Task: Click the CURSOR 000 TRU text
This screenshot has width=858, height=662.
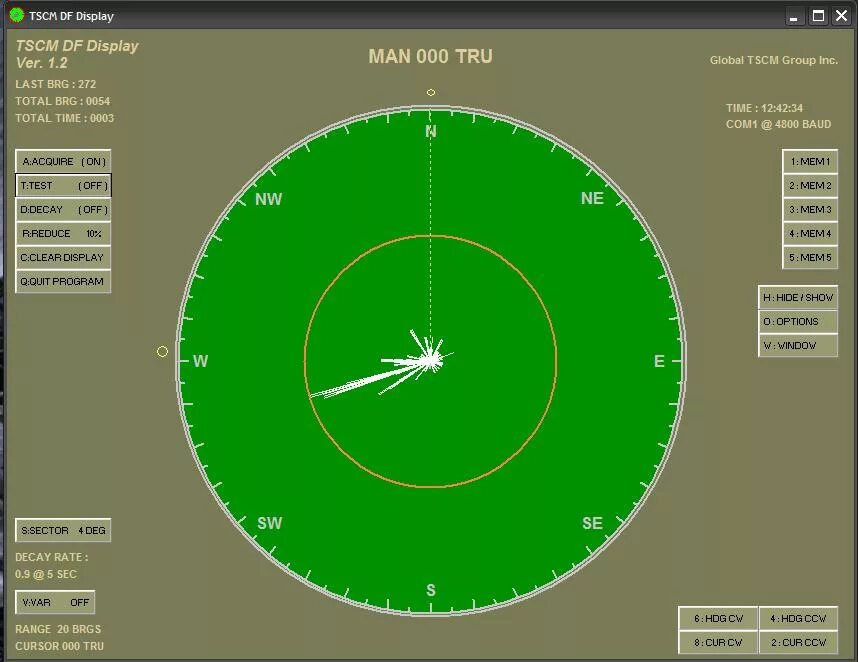Action: coord(59,646)
